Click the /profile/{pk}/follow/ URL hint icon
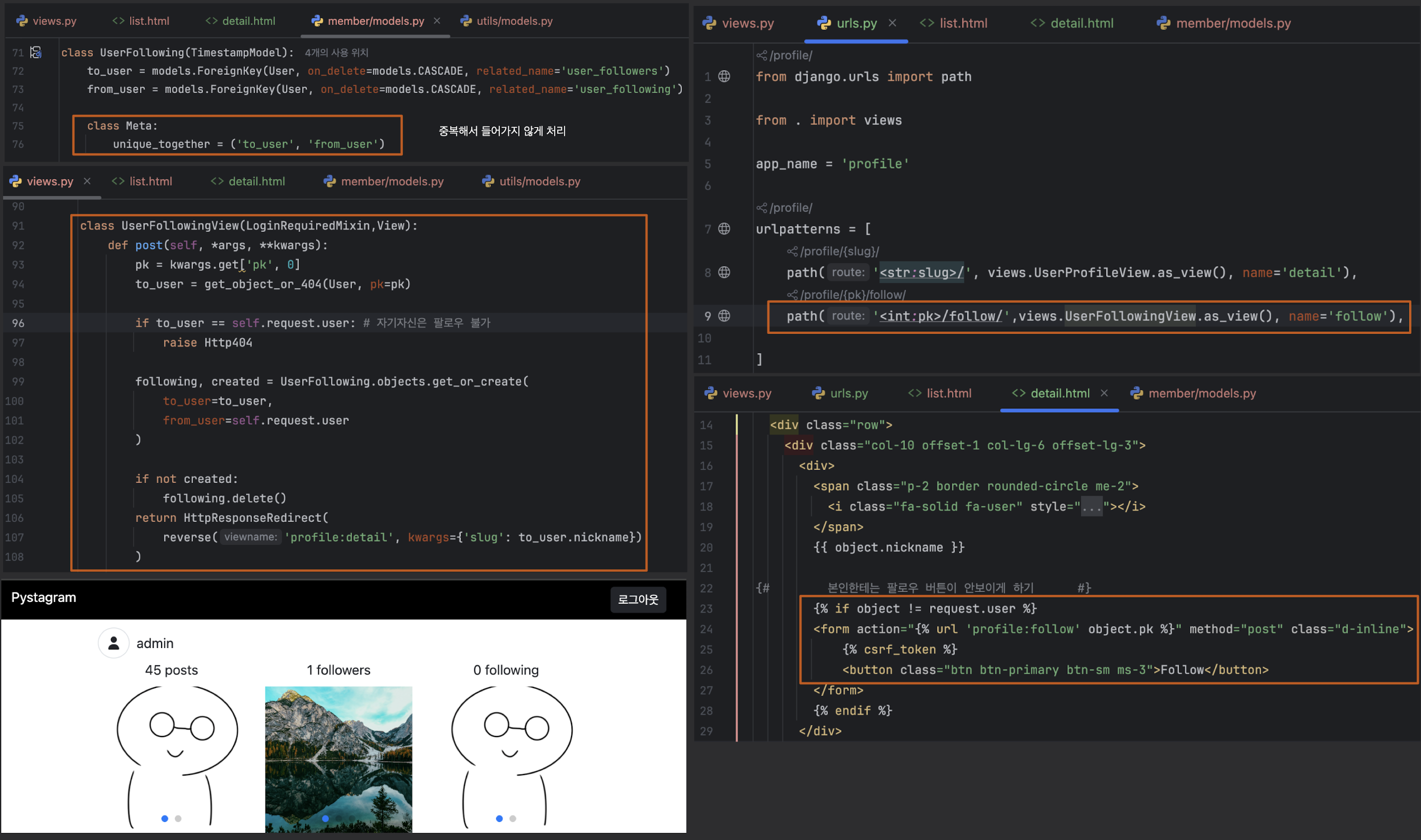 [x=792, y=295]
